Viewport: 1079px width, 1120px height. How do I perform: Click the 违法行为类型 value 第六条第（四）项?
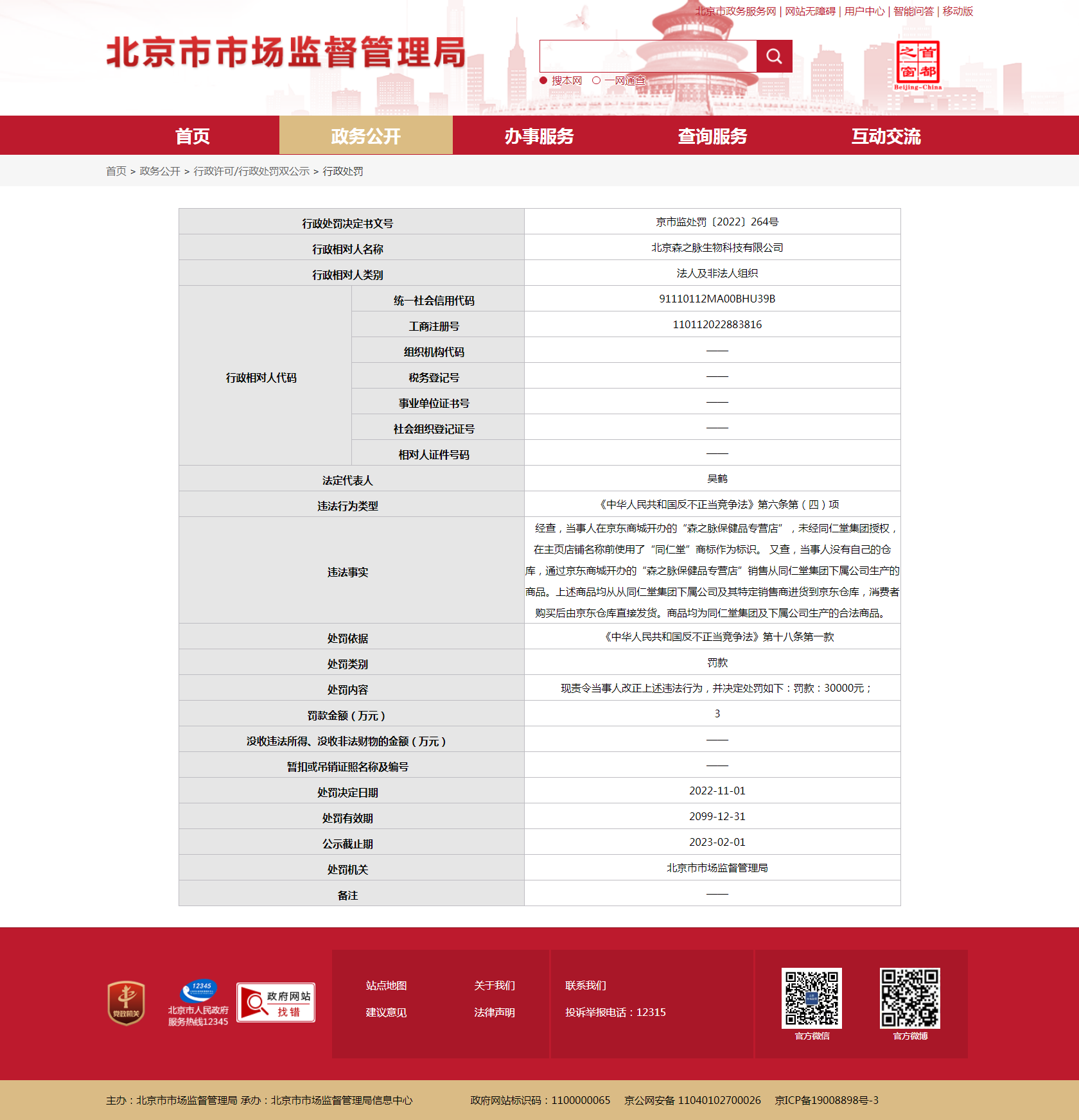click(717, 504)
